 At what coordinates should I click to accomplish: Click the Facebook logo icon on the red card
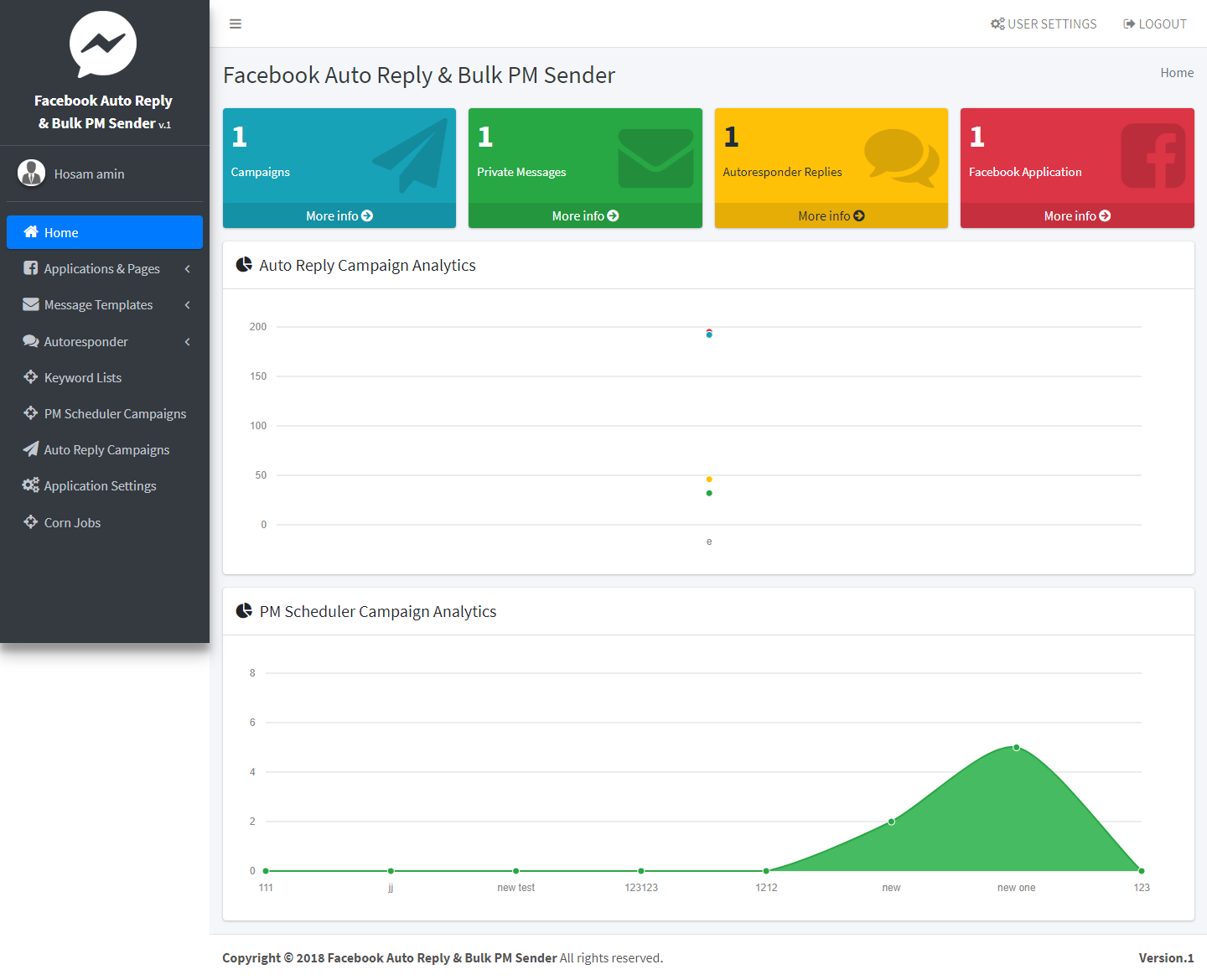point(1153,156)
